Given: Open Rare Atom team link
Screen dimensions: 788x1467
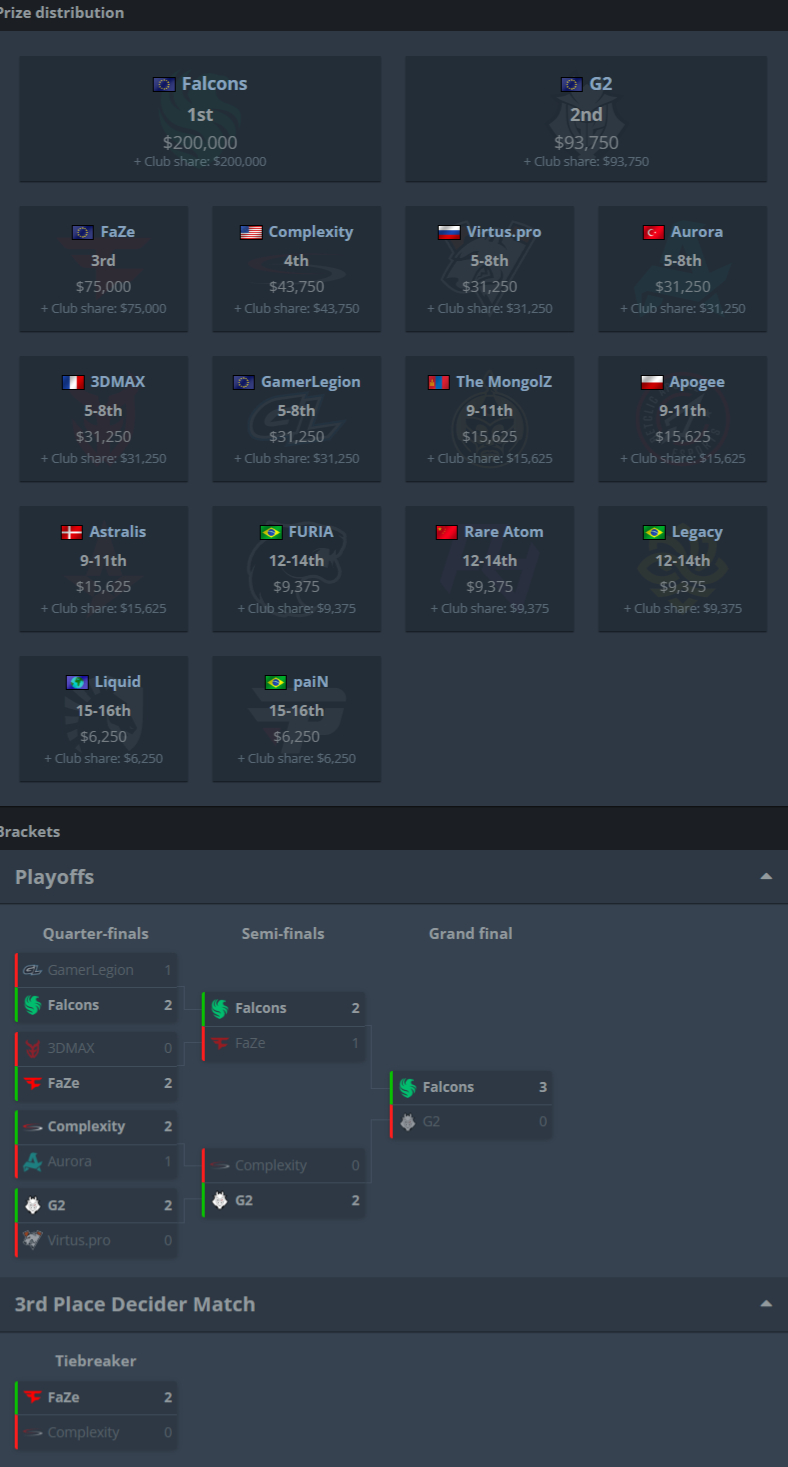Looking at the screenshot, I should tap(504, 532).
